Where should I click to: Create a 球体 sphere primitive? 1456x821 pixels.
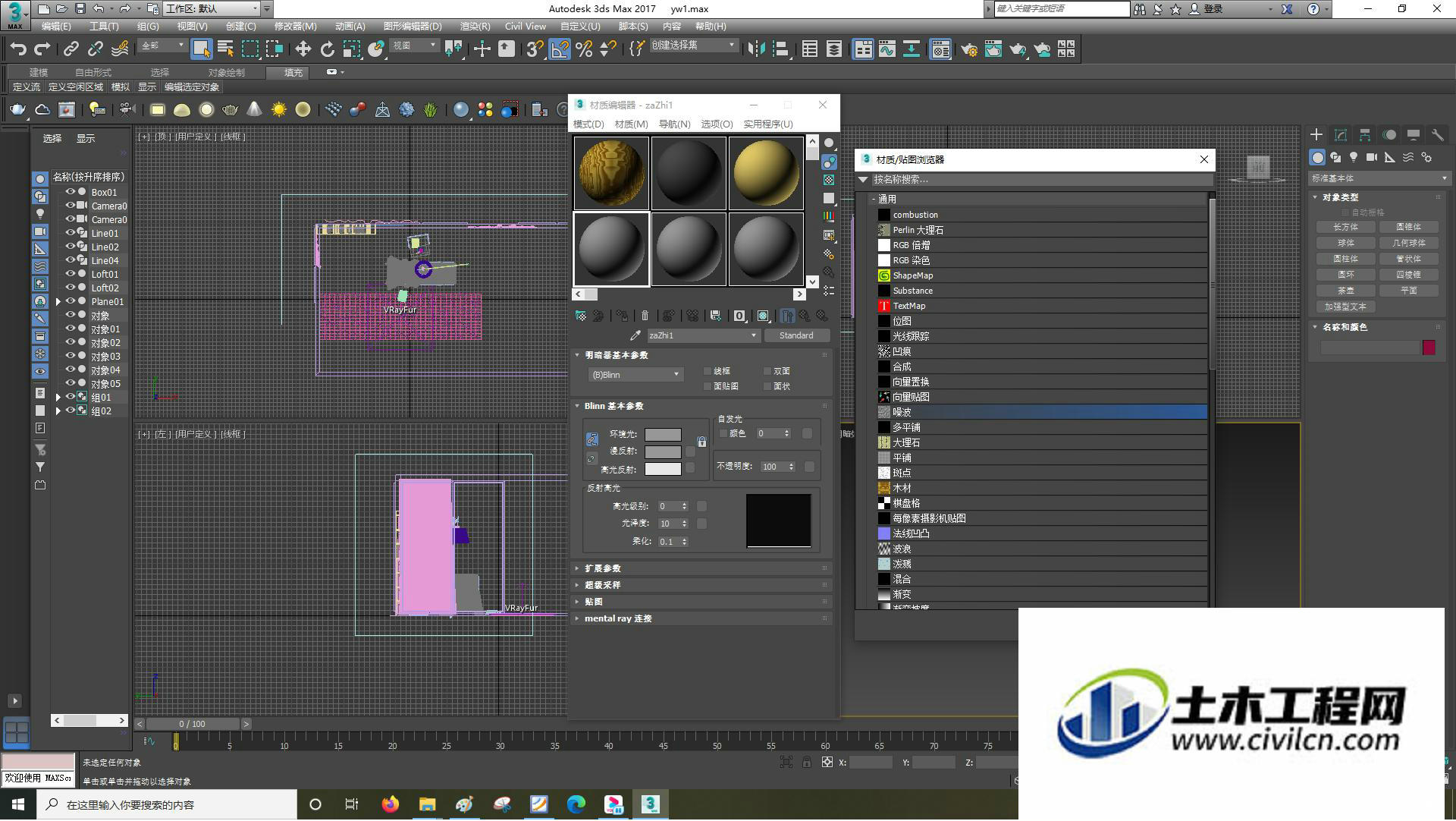pos(1346,244)
